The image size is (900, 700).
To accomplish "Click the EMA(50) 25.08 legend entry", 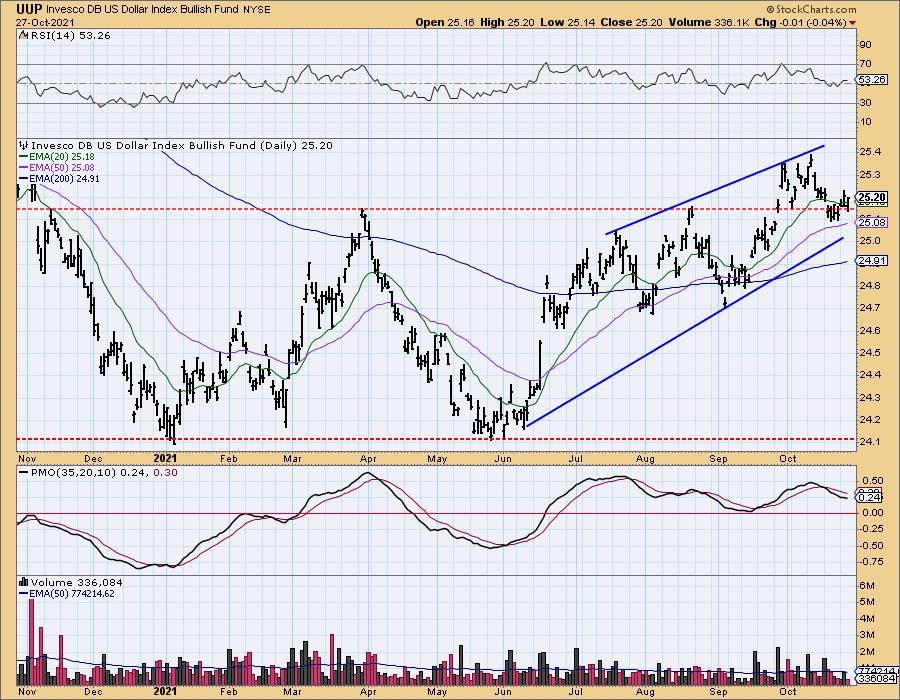I will coord(57,168).
